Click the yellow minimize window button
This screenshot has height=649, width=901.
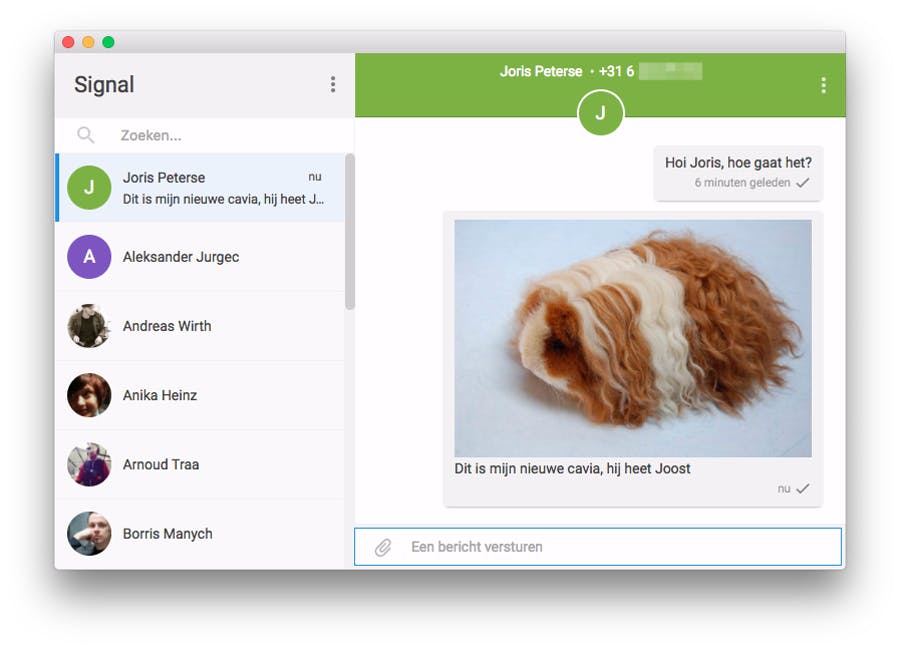coord(88,42)
